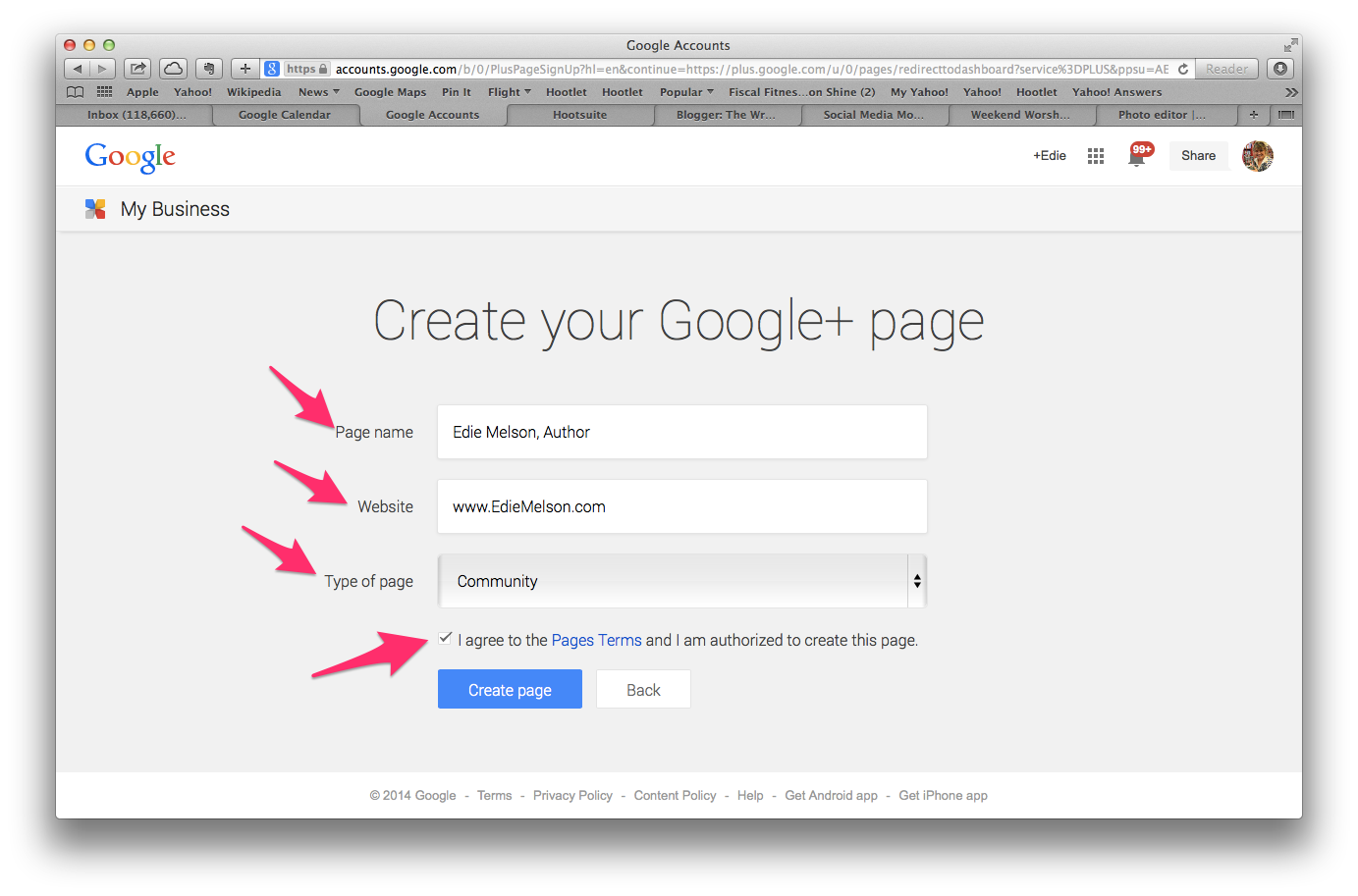Click in the Website field
This screenshot has height=896, width=1358.
682,506
